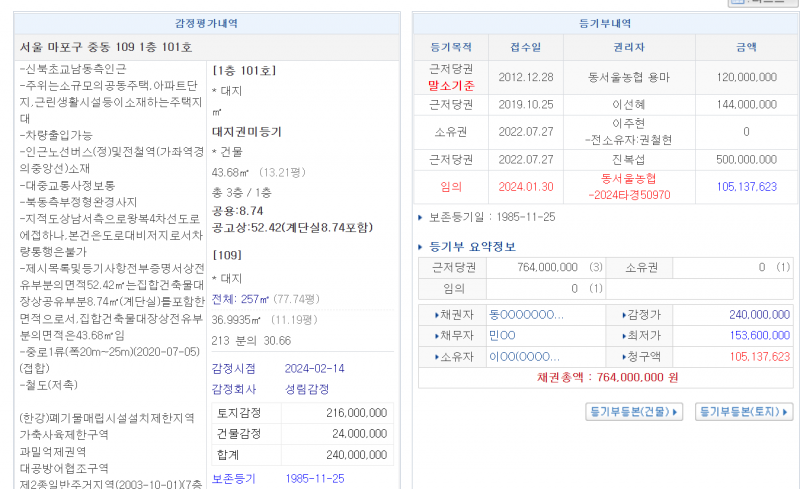Screen dimensions: 800x489
Task: Click the appraiser name 성림감정
Action: click(x=309, y=389)
